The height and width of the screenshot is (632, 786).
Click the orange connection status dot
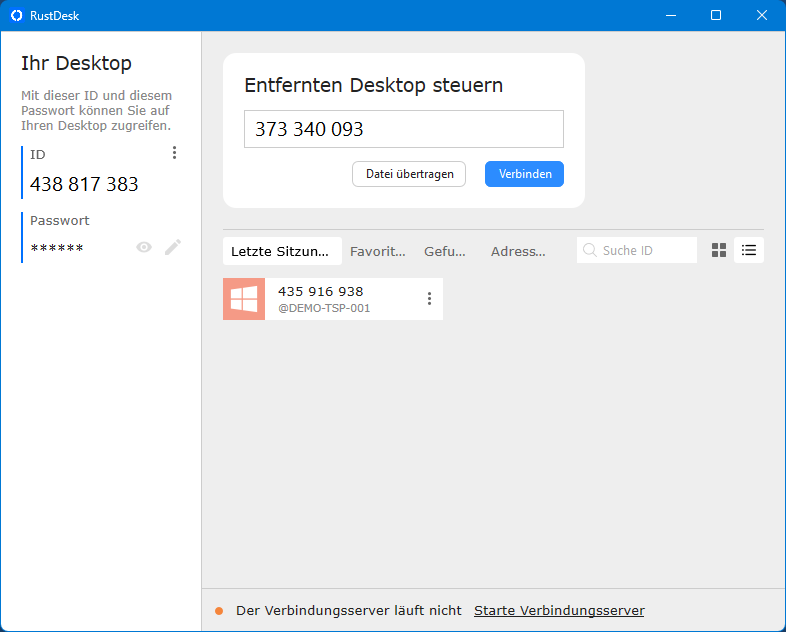pos(219,611)
